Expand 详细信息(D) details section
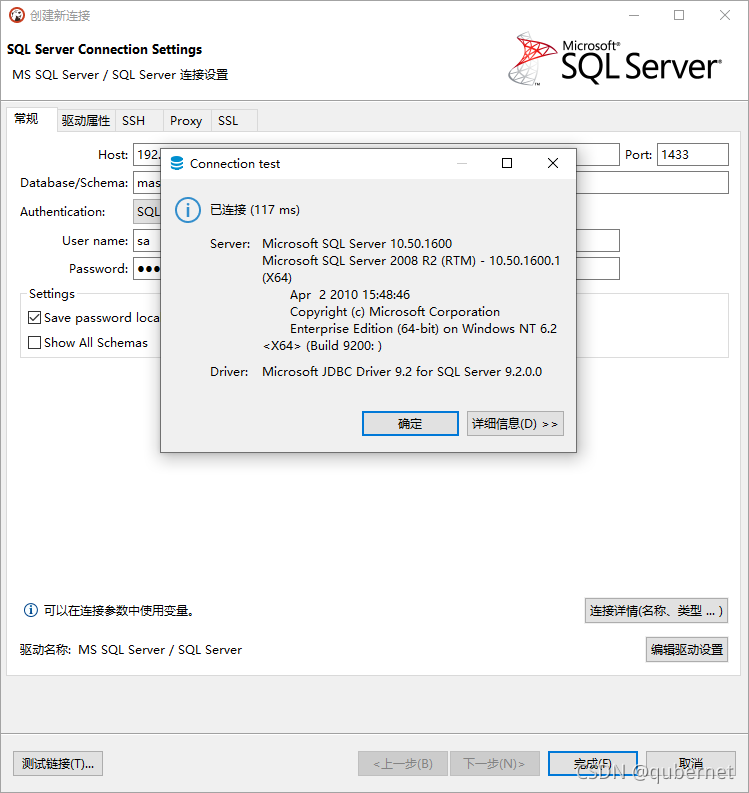Viewport: 749px width, 793px height. pyautogui.click(x=515, y=423)
